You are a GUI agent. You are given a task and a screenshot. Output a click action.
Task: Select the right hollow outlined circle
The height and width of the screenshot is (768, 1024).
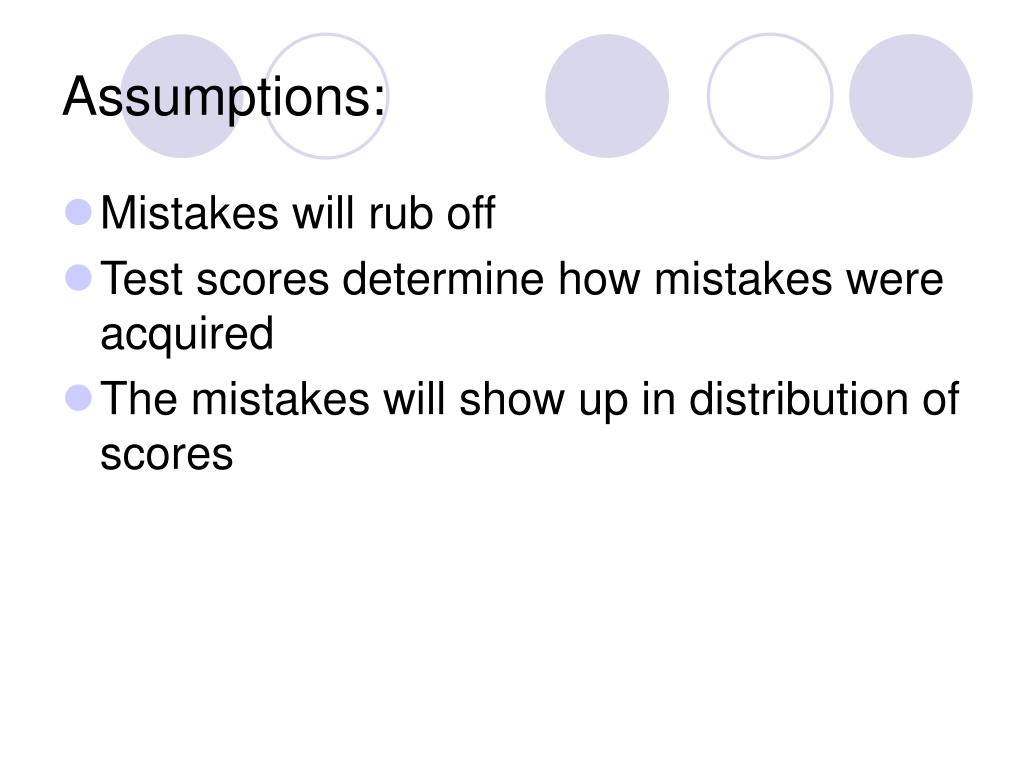pos(769,96)
